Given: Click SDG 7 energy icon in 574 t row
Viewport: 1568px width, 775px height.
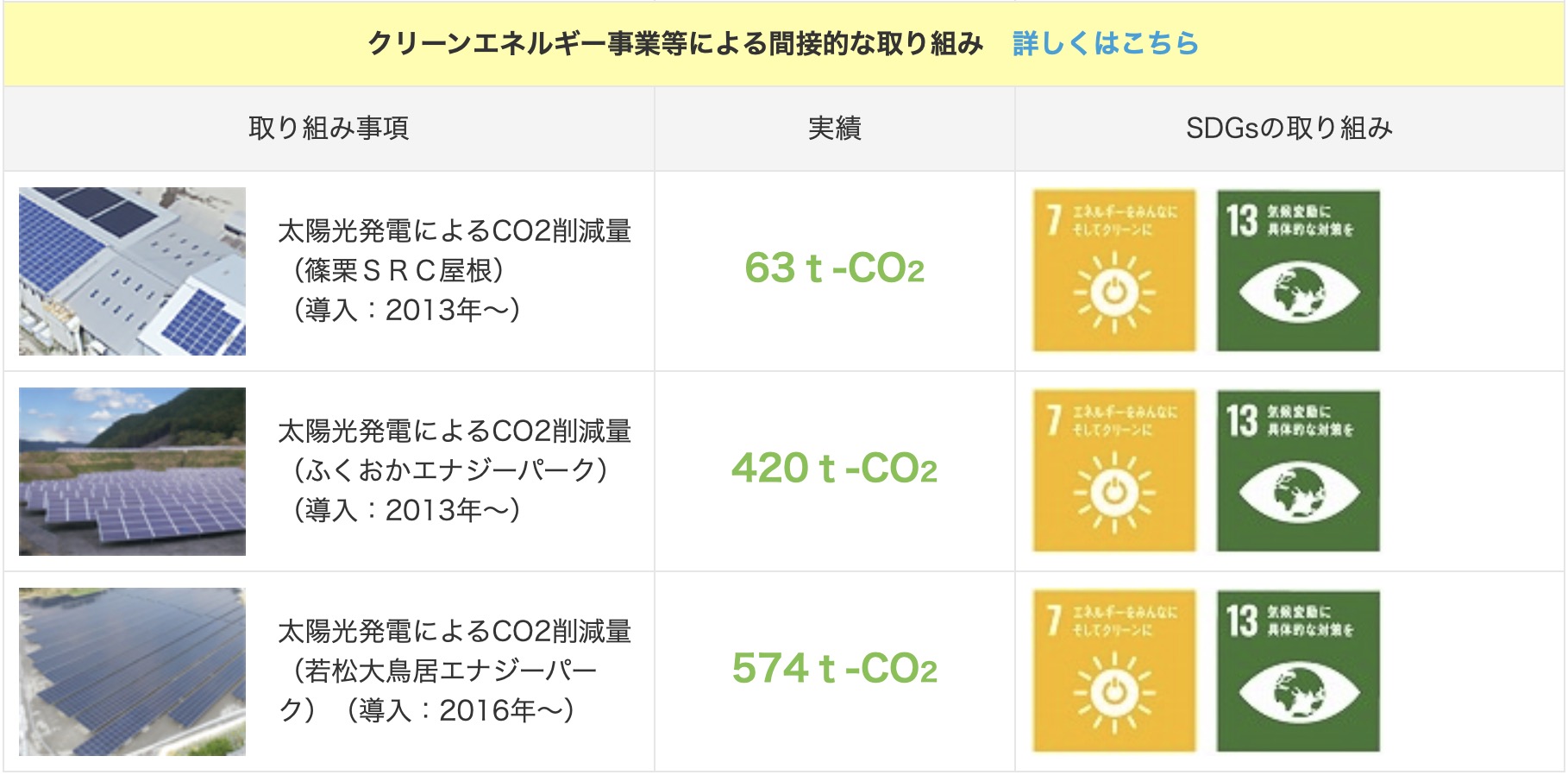Looking at the screenshot, I should pyautogui.click(x=1114, y=671).
